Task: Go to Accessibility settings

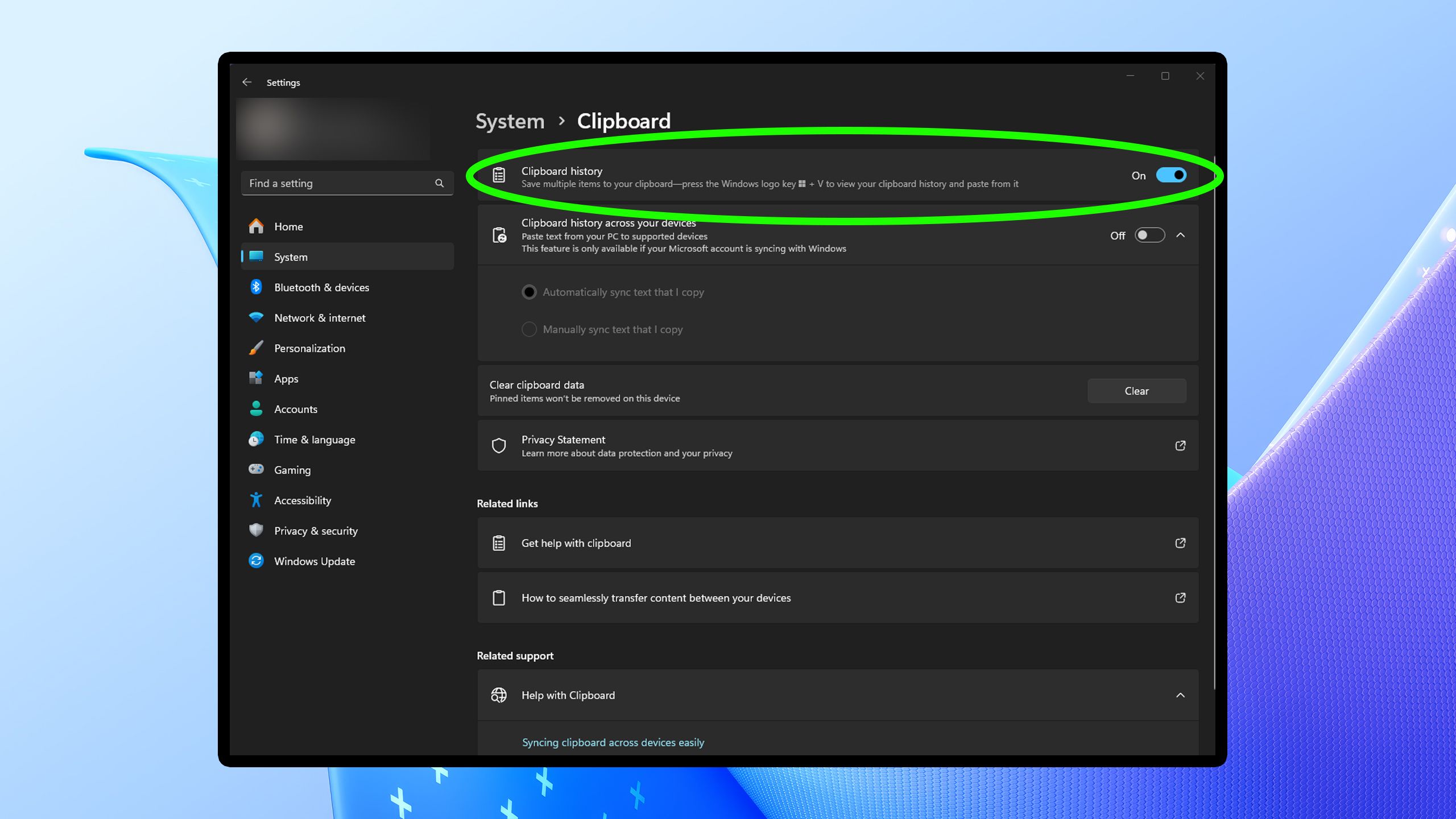Action: 302,500
